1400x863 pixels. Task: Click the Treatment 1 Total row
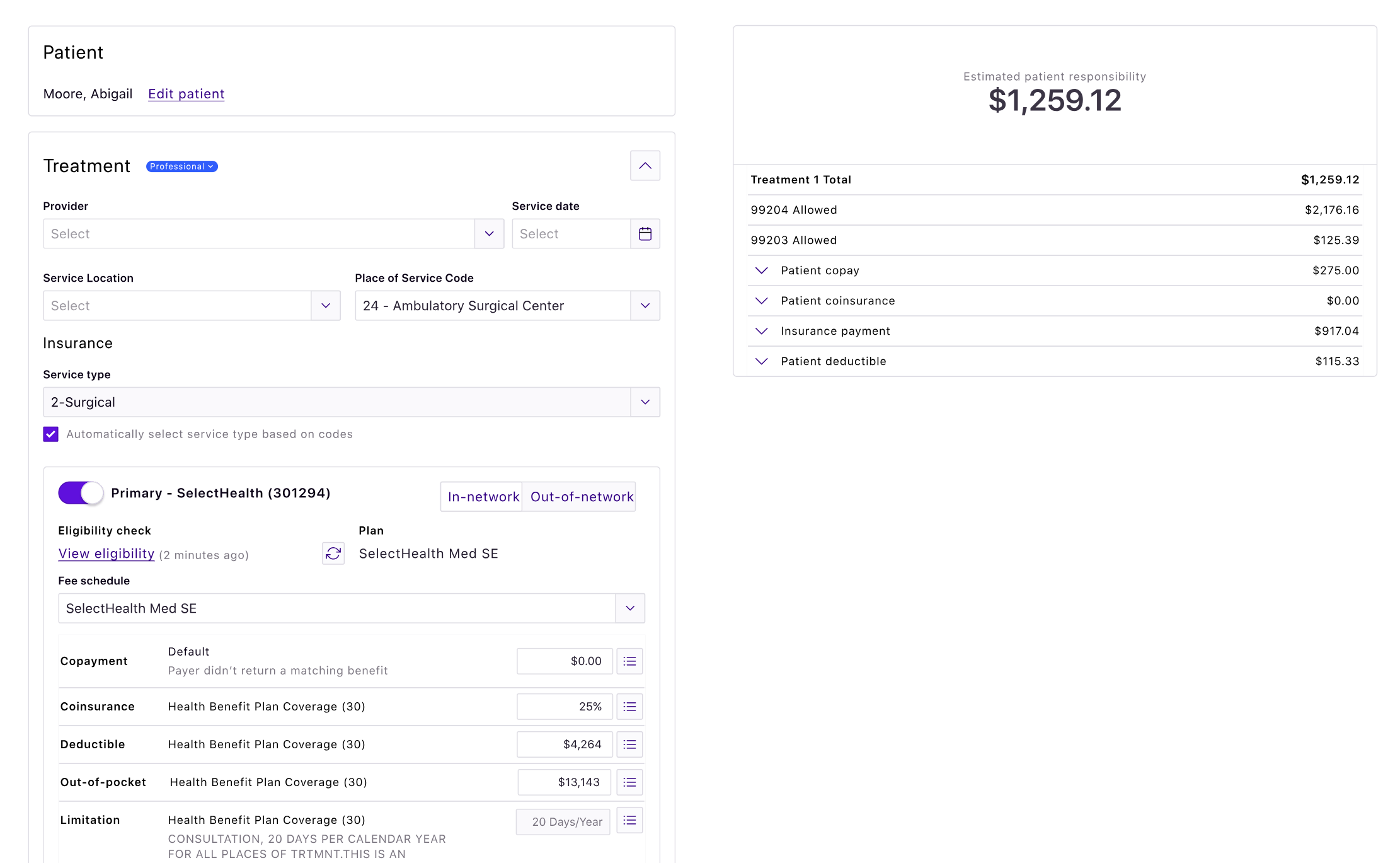[1055, 180]
